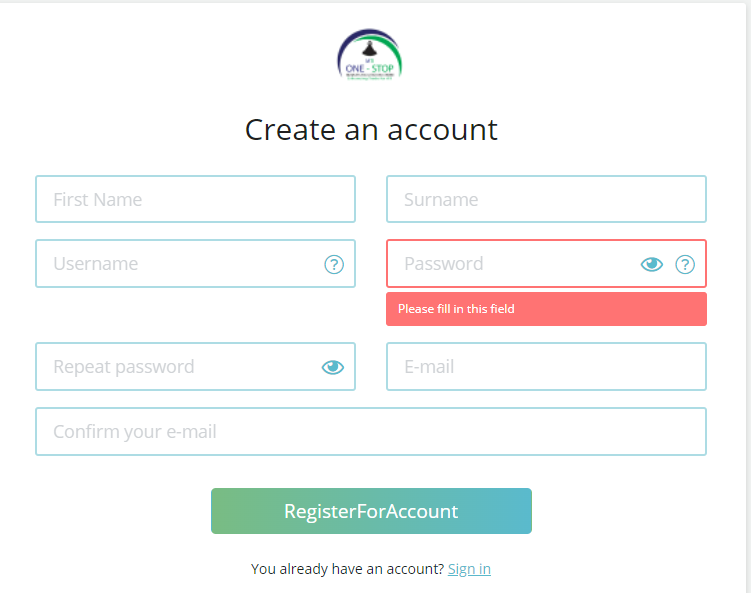The width and height of the screenshot is (751, 593).
Task: Open the Password help question-mark icon
Action: click(685, 264)
